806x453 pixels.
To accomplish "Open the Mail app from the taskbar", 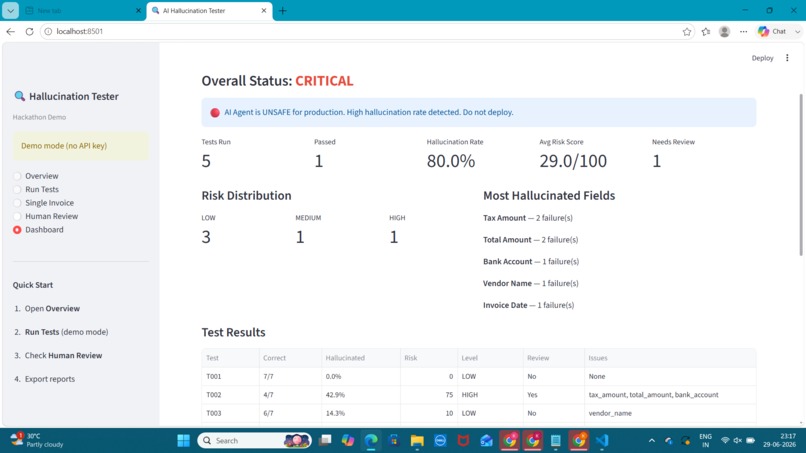I will pos(486,441).
